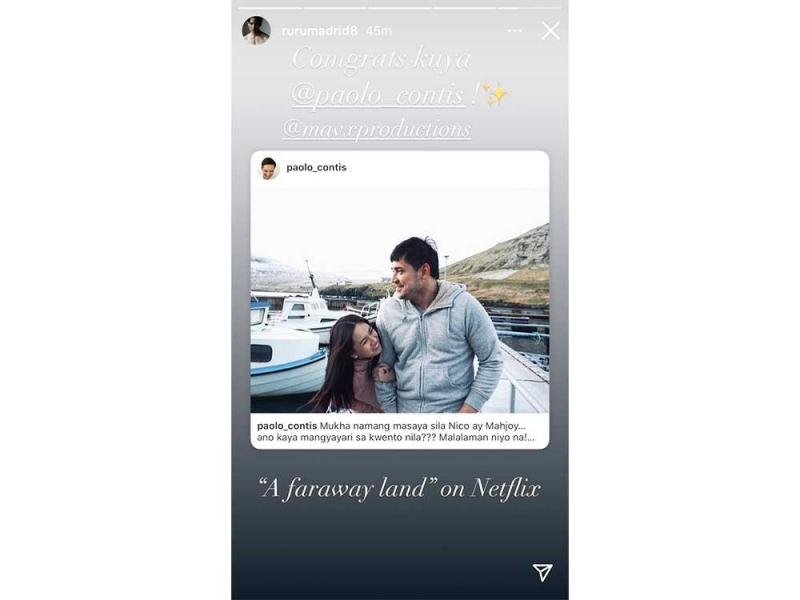
Task: Tap the caption starting 'Mukha namang masaya'
Action: pyautogui.click(x=396, y=432)
